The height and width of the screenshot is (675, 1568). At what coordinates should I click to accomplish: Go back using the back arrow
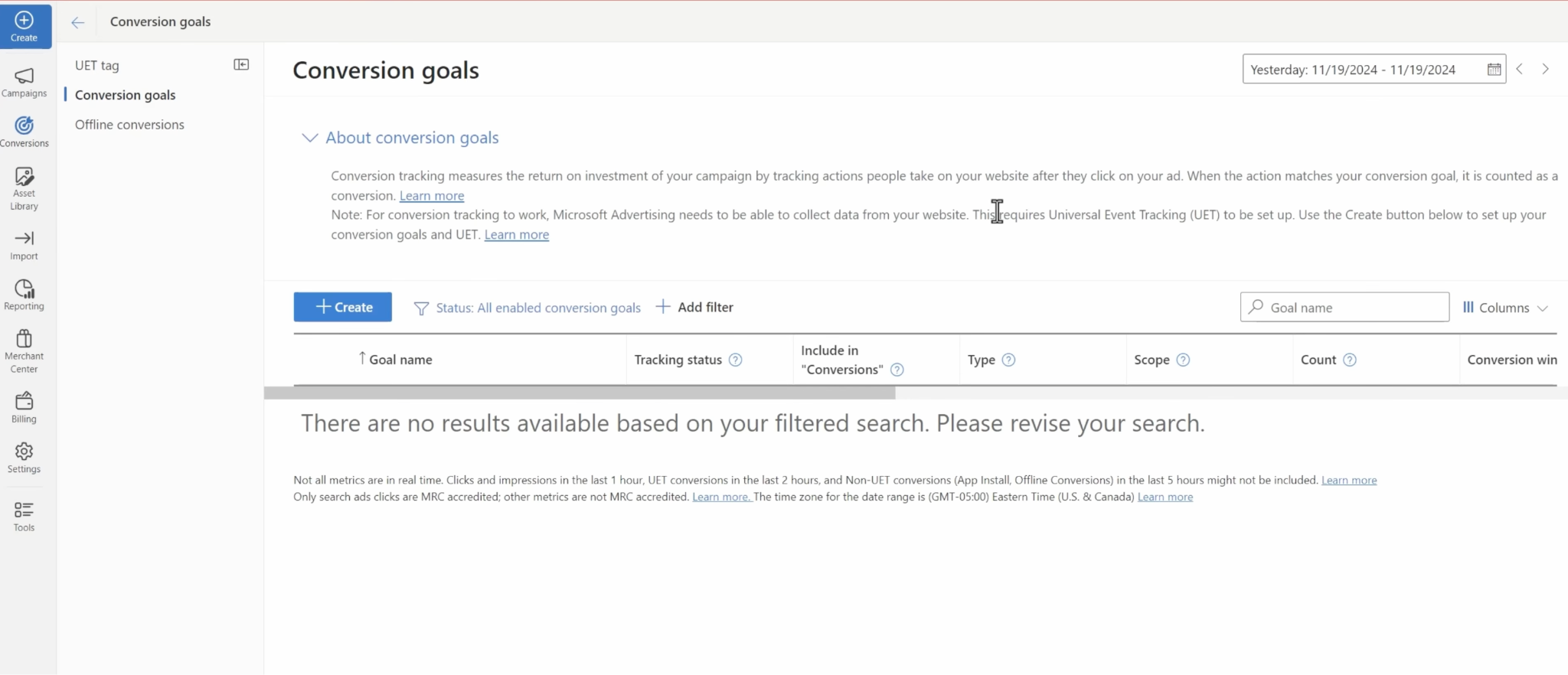pos(77,22)
